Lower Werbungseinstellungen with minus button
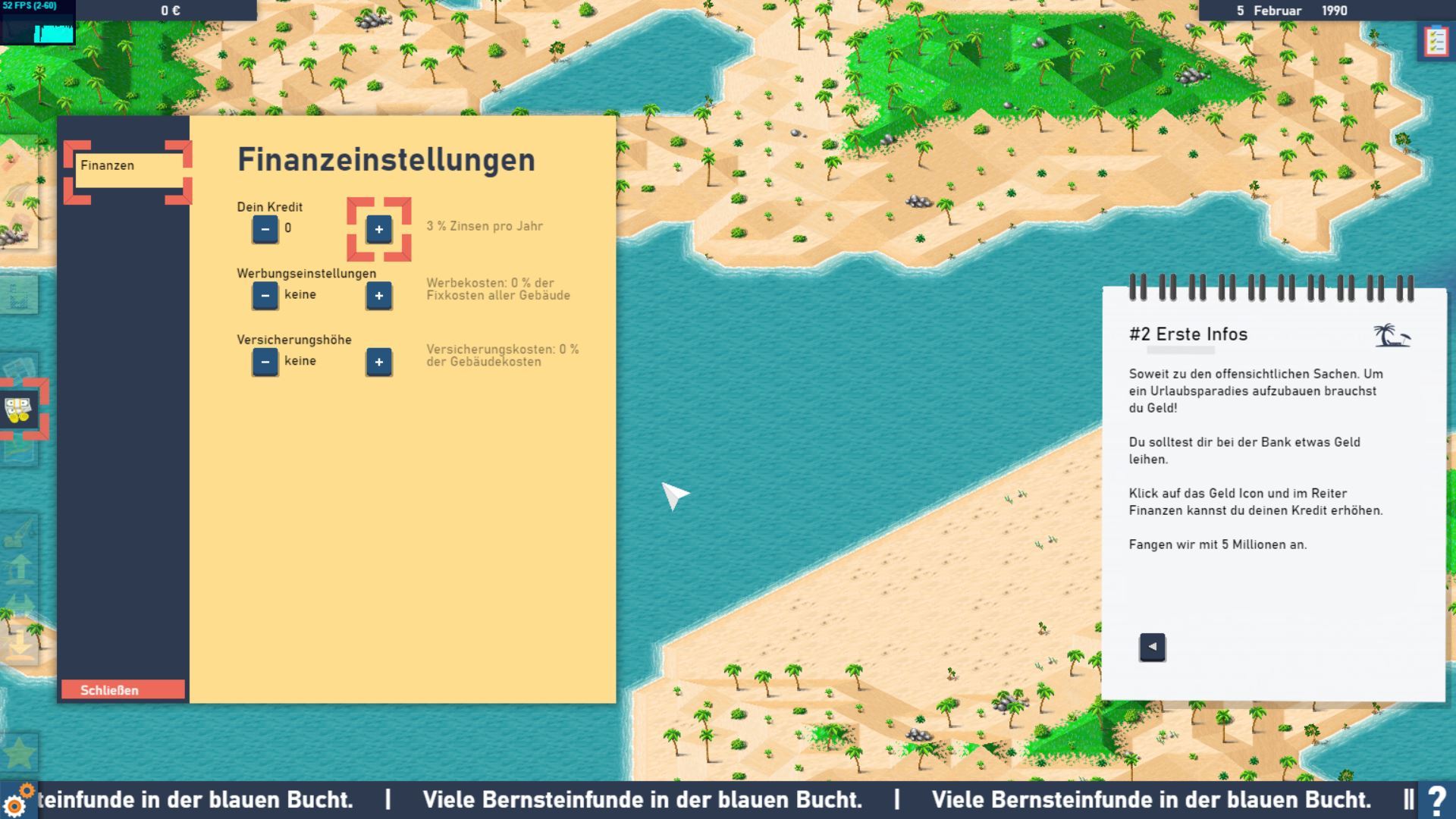The image size is (1456, 819). [265, 296]
